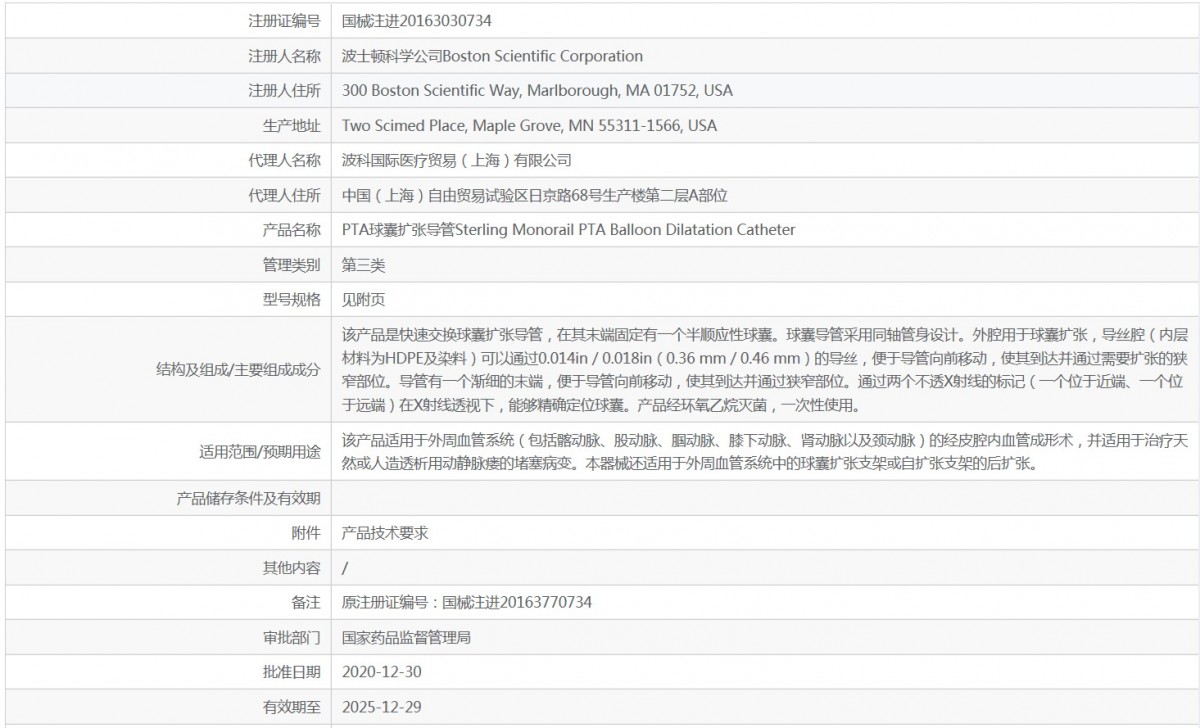This screenshot has width=1200, height=728.
Task: Click the 备注 label
Action: click(x=306, y=602)
